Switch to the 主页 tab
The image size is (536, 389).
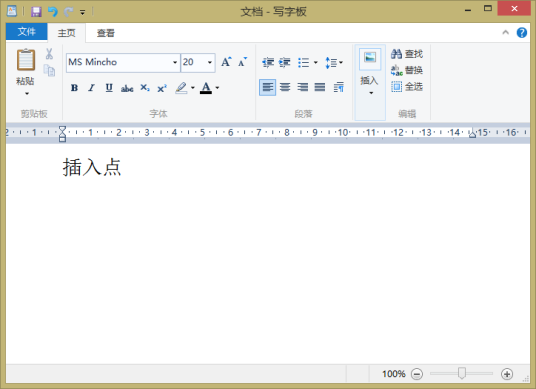66,33
